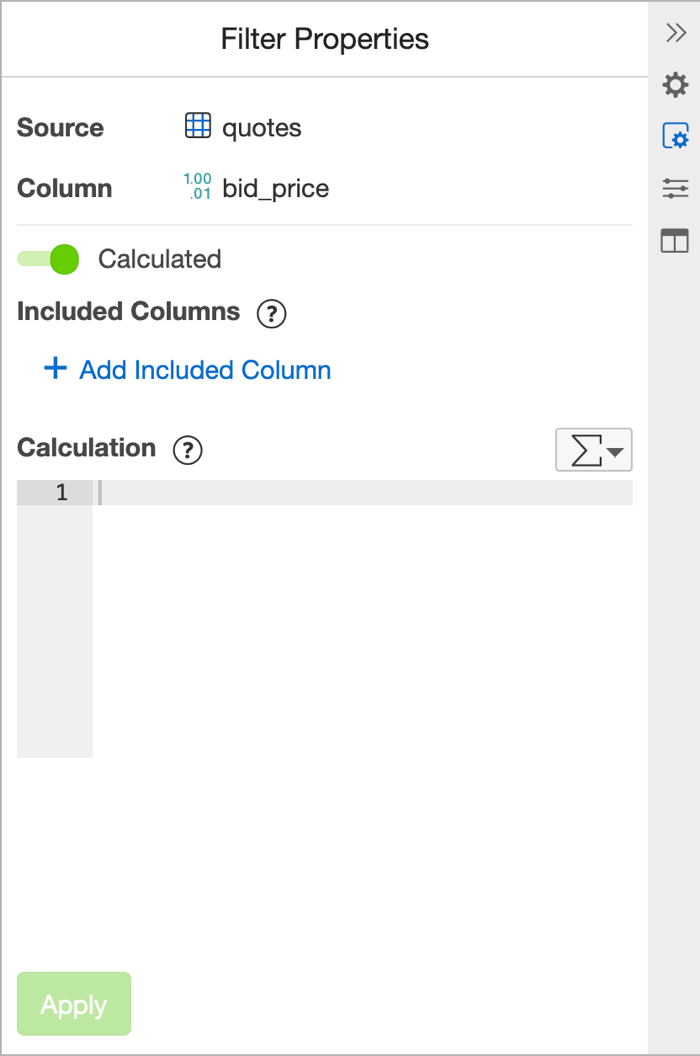Toggle the Calculated switch off
700x1056 pixels.
49,259
